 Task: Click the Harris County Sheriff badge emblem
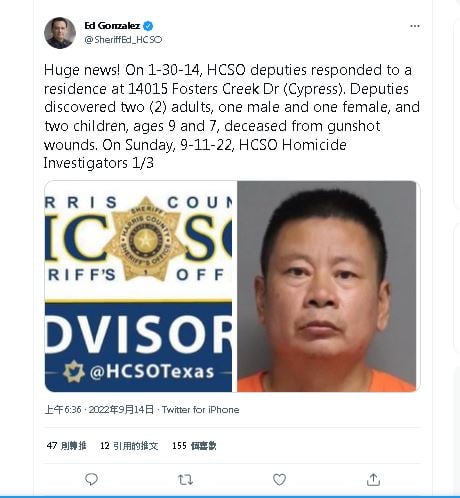tap(144, 239)
